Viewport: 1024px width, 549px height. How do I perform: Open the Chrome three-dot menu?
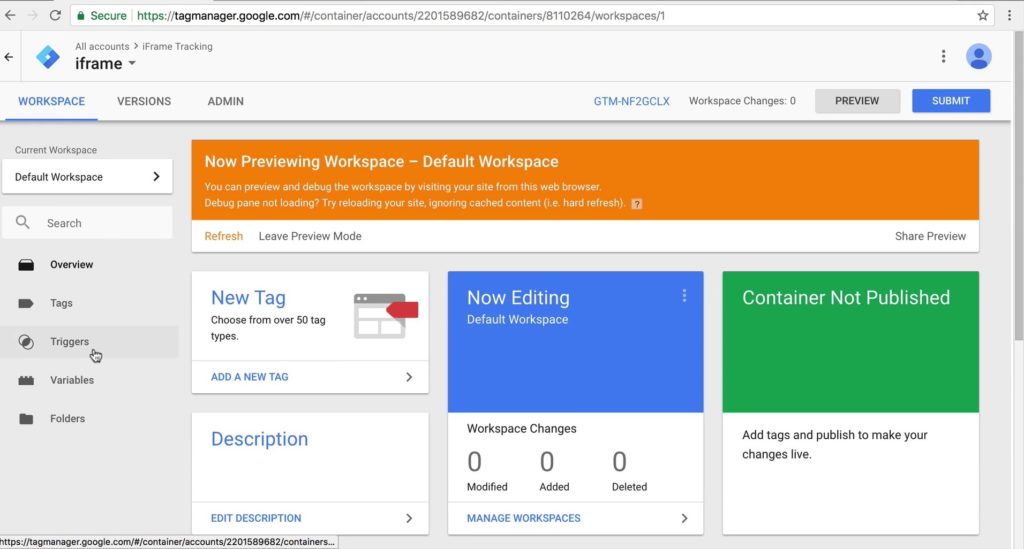click(1009, 15)
